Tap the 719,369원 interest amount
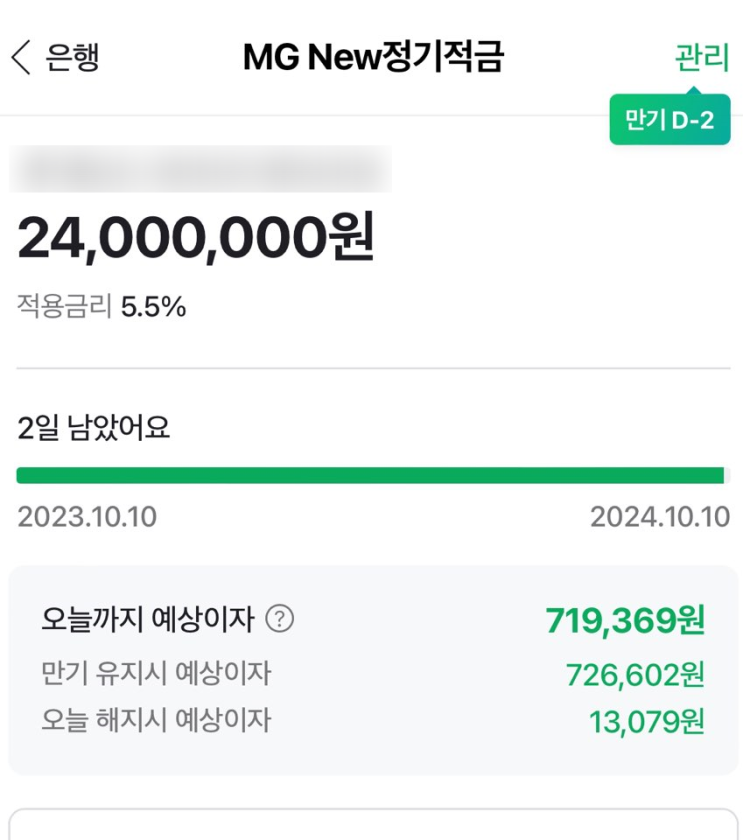743x840 pixels. pos(625,621)
